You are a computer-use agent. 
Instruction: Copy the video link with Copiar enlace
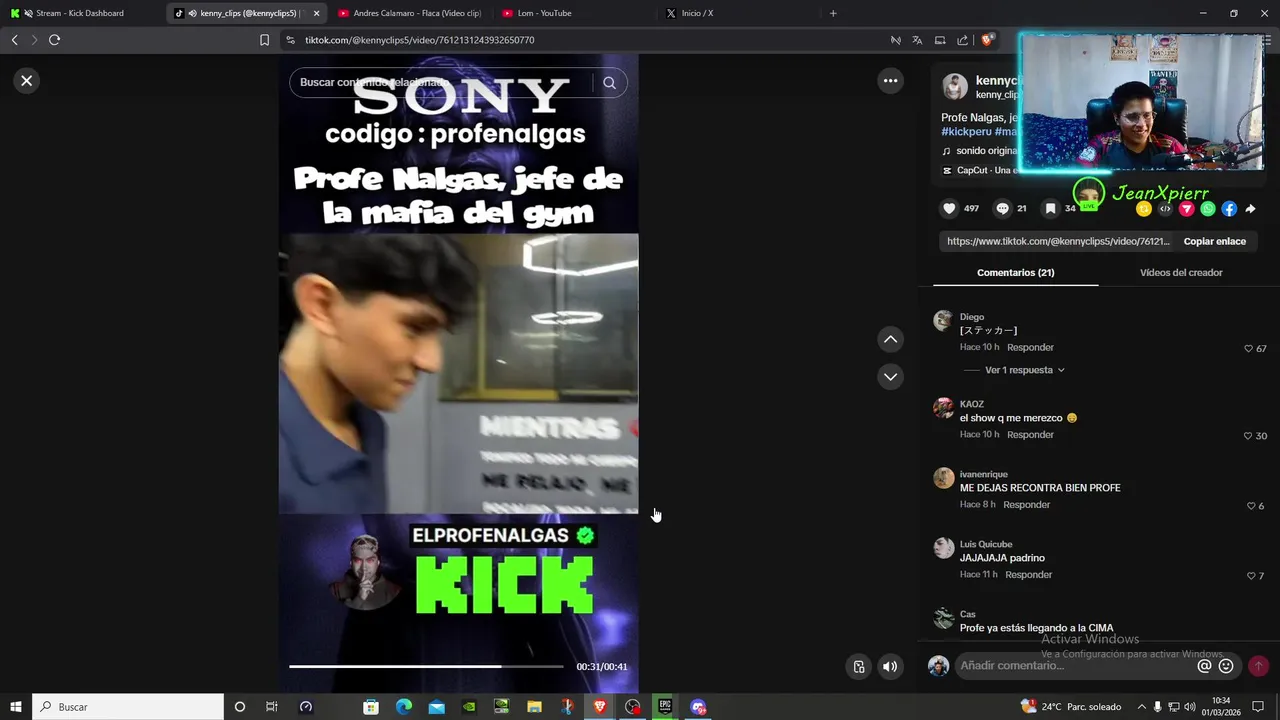point(1214,241)
